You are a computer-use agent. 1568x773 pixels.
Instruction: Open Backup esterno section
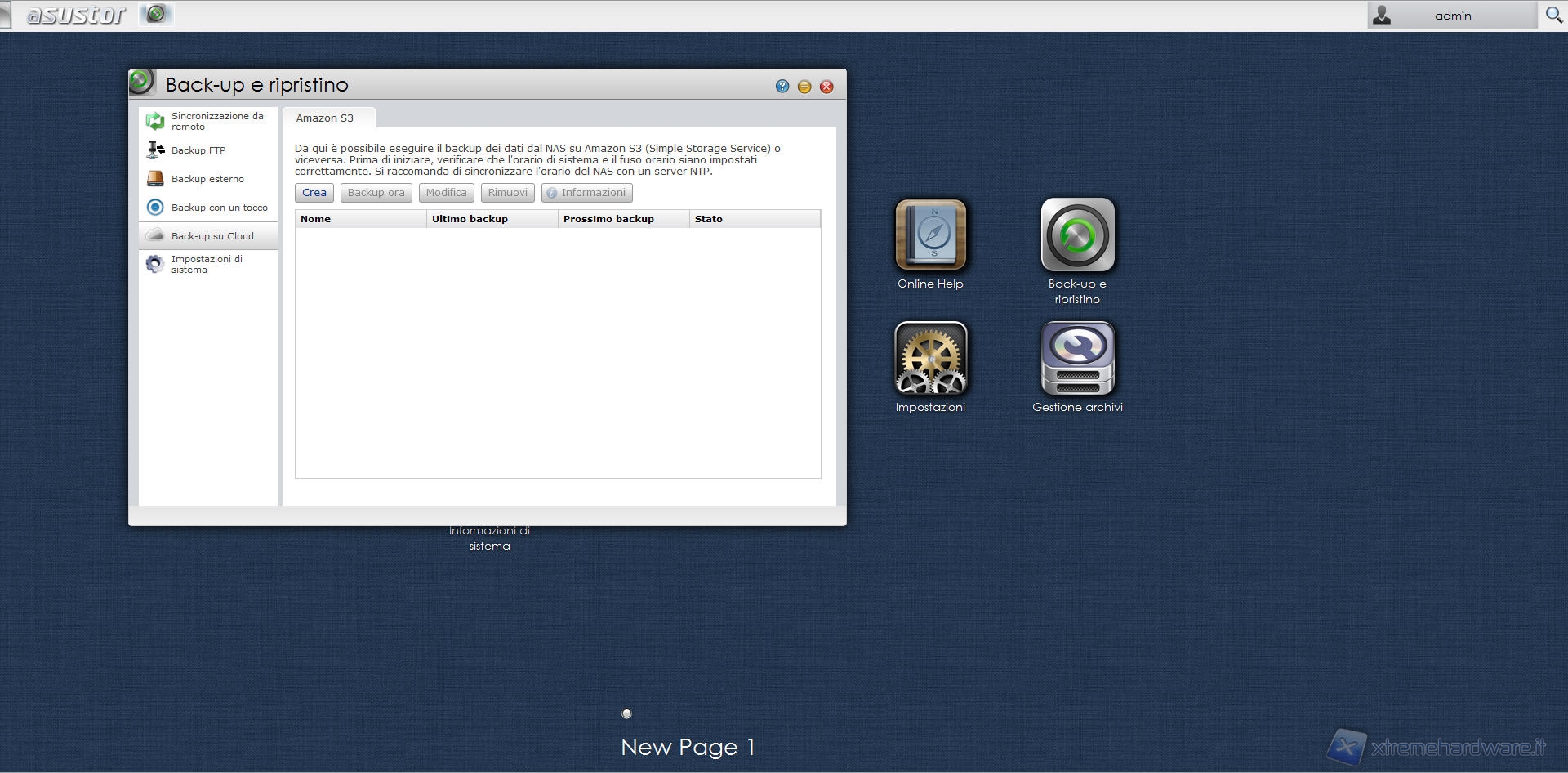(x=207, y=179)
